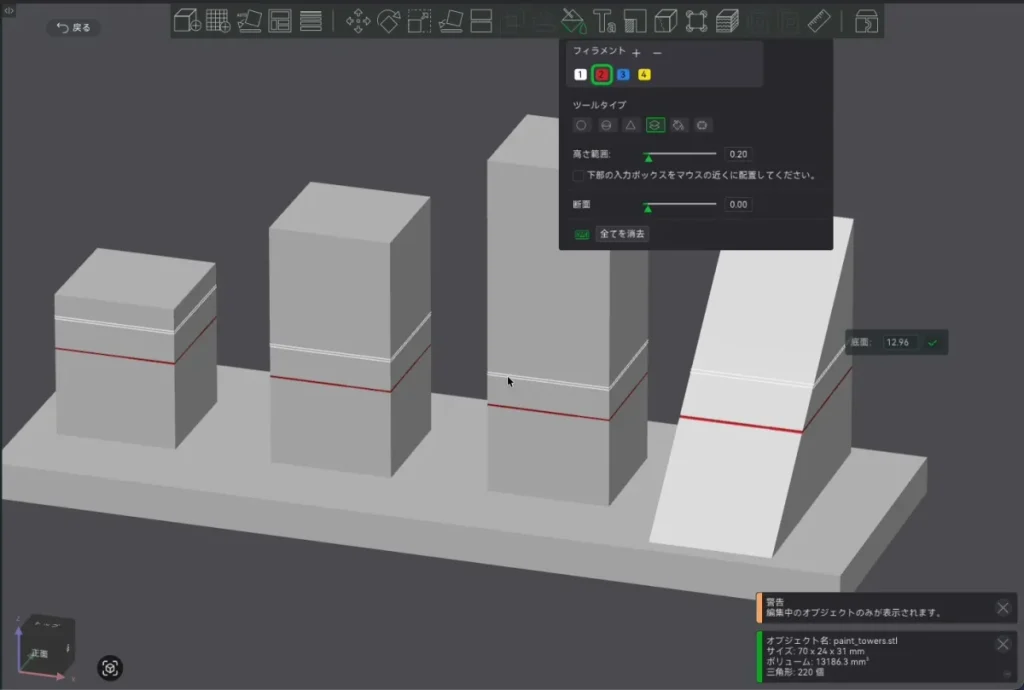Click the 高さ範囲 height range slider

[x=679, y=155]
